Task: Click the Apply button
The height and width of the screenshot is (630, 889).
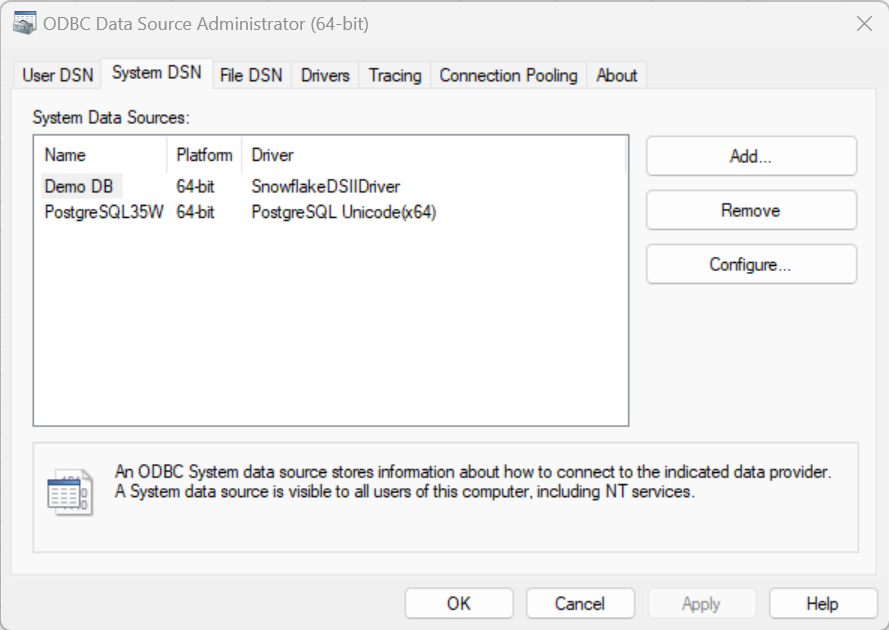Action: point(701,603)
